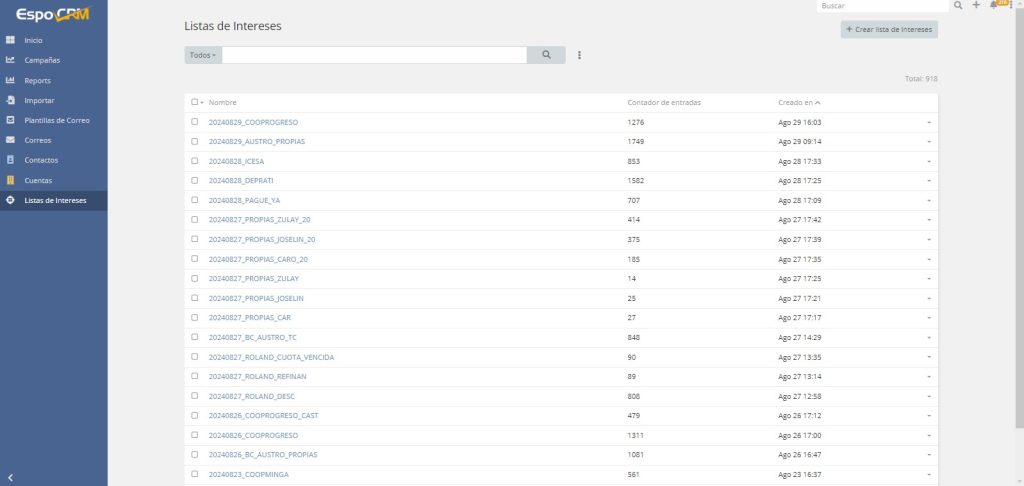Open the notifications bell

[993, 6]
